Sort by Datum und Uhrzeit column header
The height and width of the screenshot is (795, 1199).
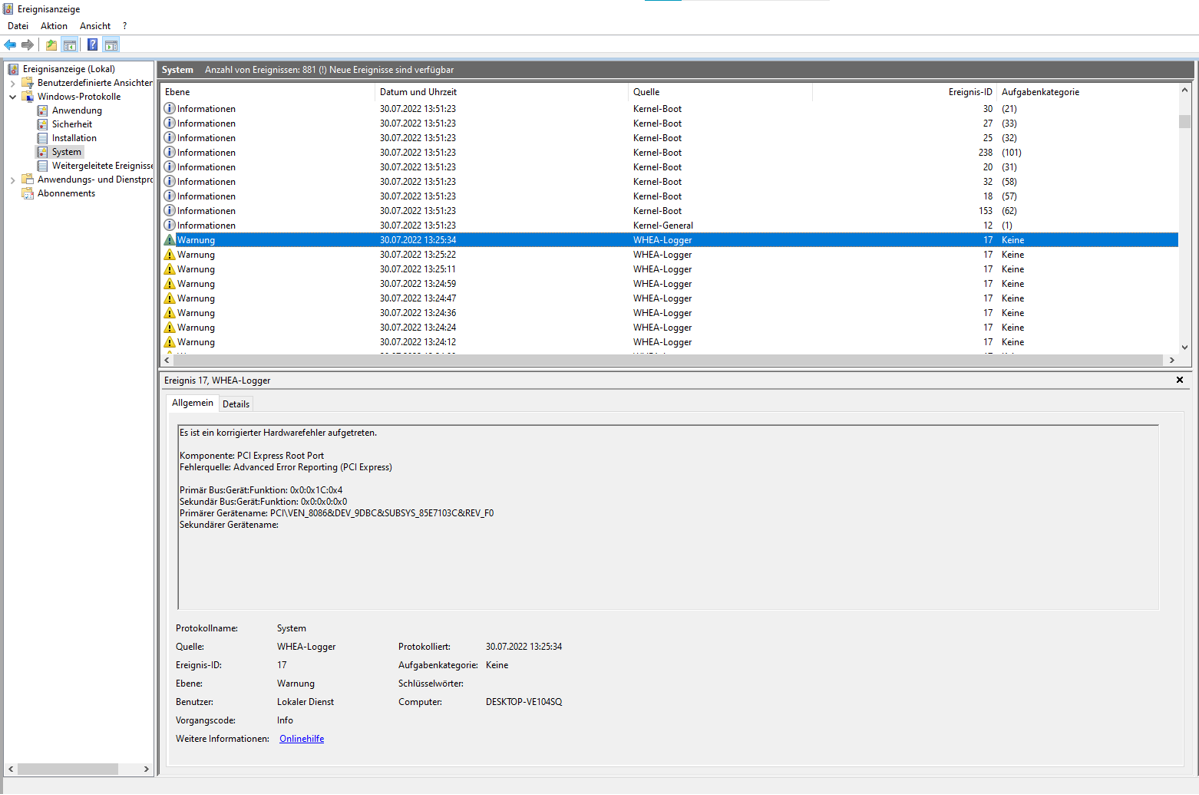[x=502, y=92]
